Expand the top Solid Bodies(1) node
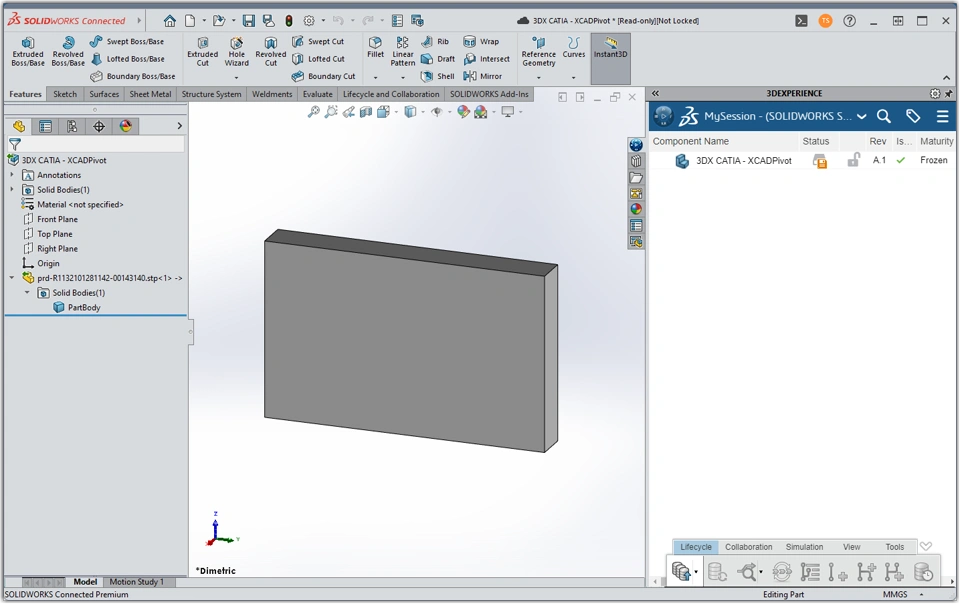This screenshot has width=960, height=604. coord(12,190)
